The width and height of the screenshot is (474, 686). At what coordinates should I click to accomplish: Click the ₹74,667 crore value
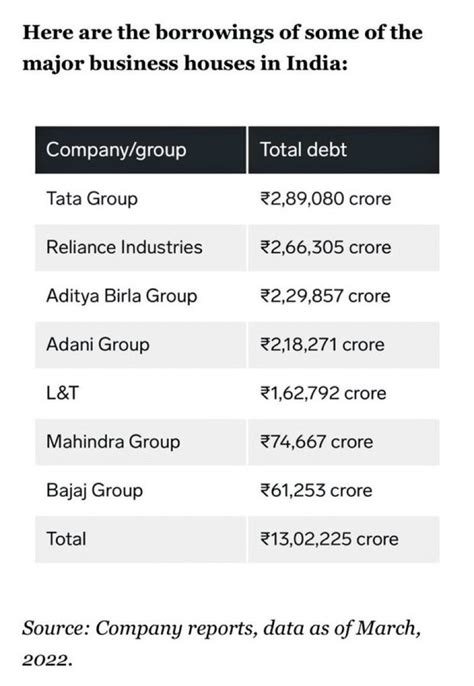316,442
